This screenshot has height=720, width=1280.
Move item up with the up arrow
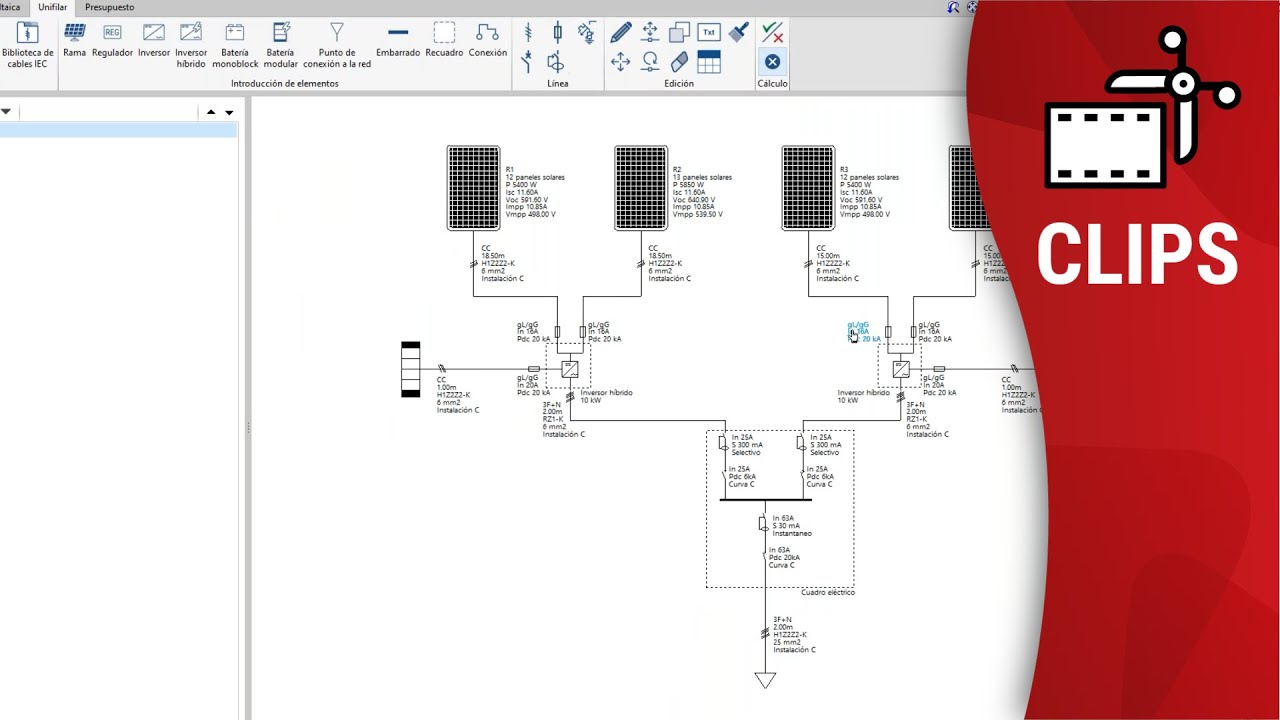point(211,112)
